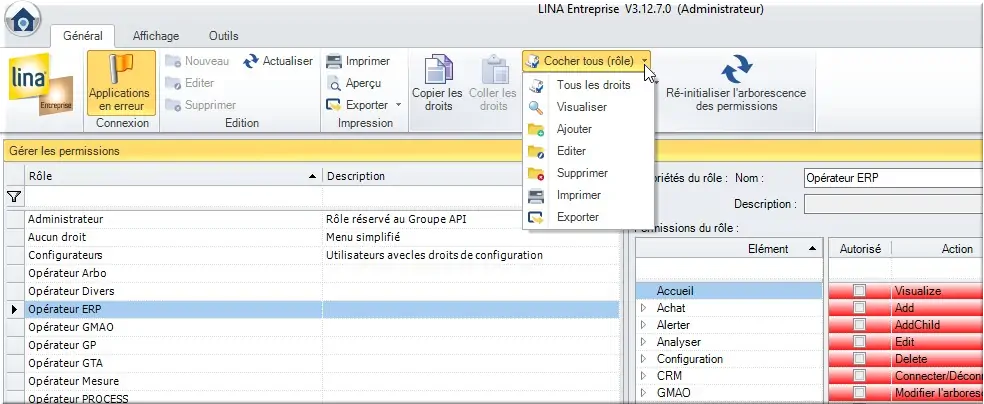This screenshot has height=404, width=984.
Task: Click the Autorisé column header
Action: pyautogui.click(x=860, y=249)
